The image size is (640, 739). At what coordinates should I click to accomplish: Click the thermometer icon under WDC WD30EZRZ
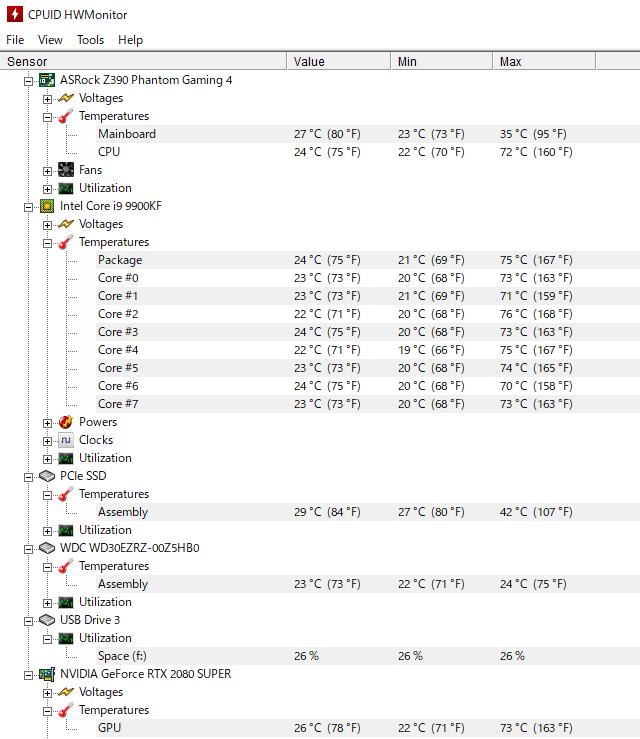(x=66, y=566)
